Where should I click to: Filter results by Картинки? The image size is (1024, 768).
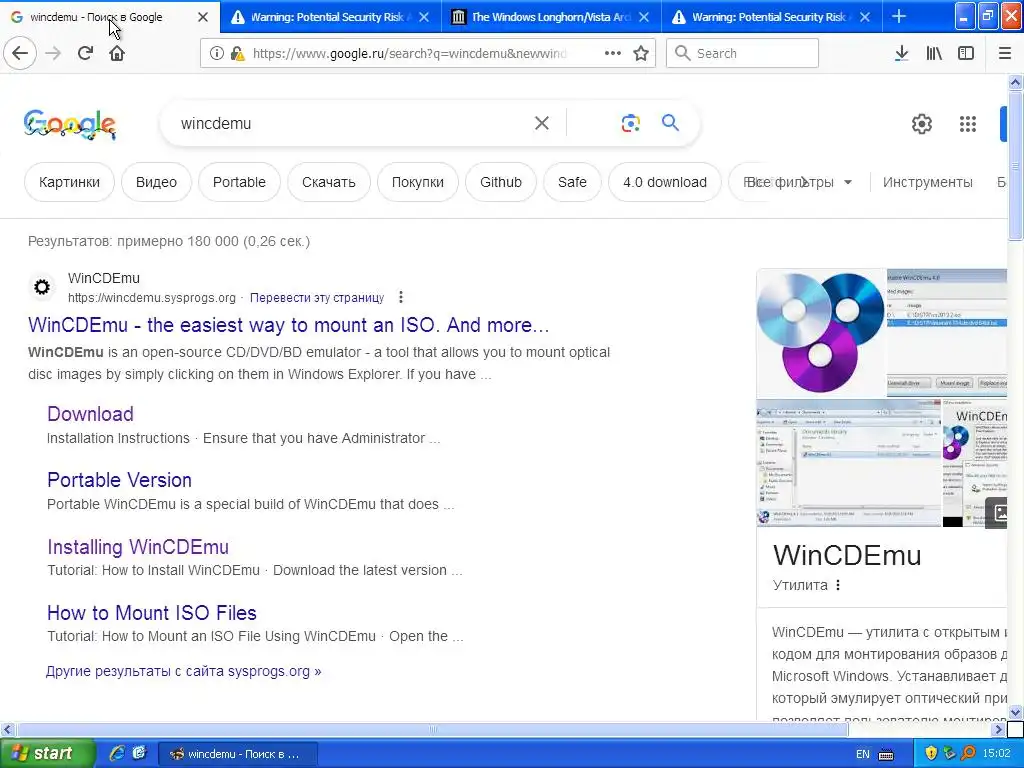click(69, 182)
